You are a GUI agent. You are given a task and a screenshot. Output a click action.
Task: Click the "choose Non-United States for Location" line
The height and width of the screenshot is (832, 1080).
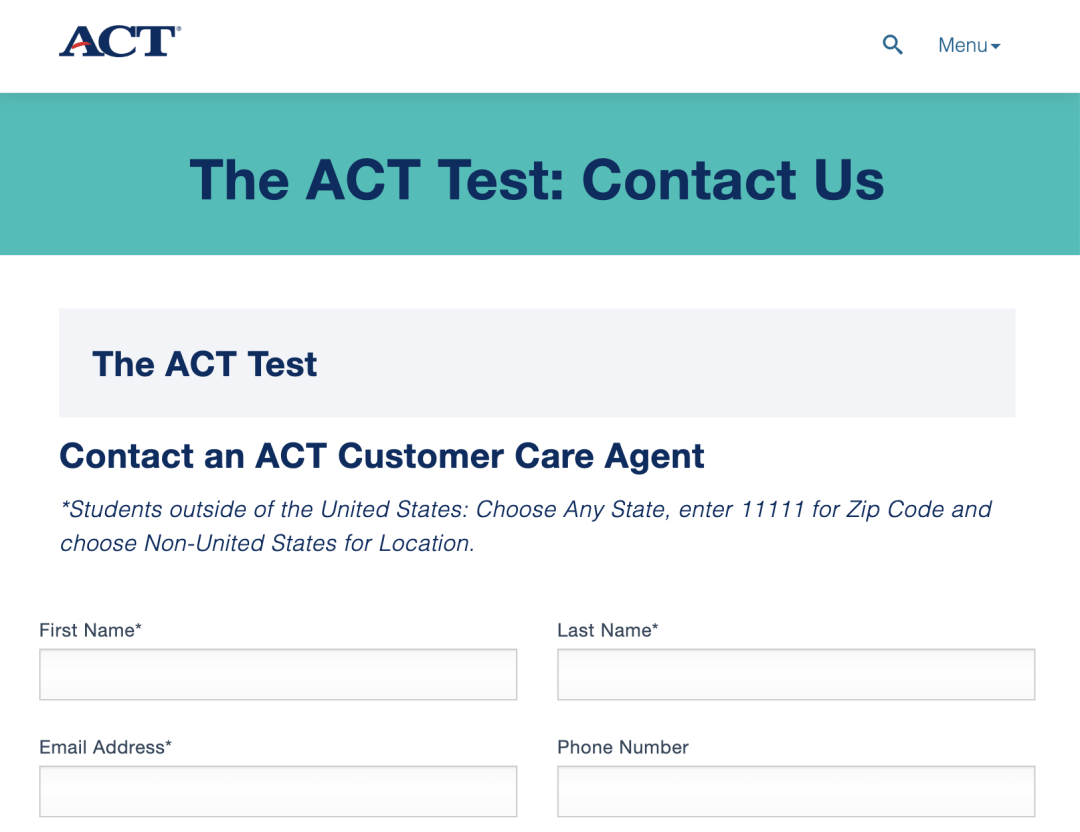[267, 543]
